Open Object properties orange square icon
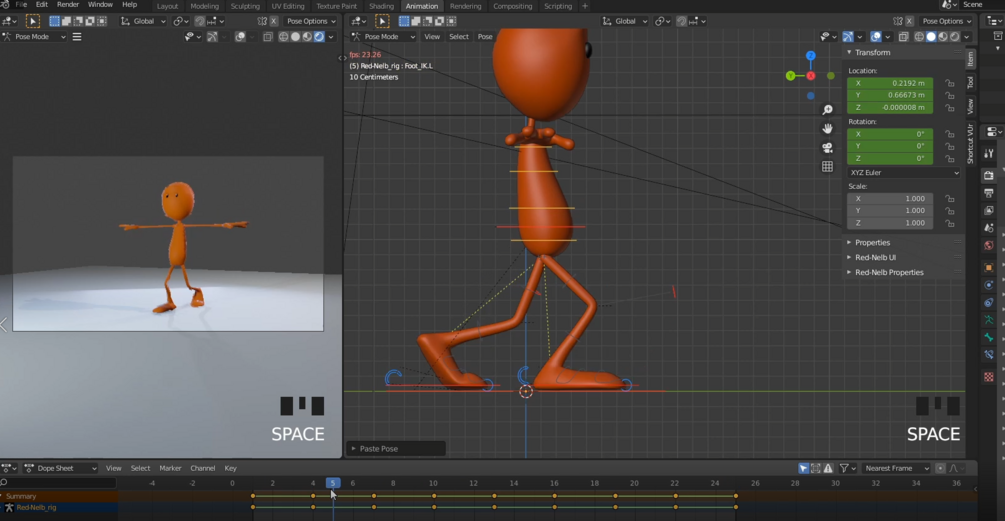The width and height of the screenshot is (1005, 521). coord(989,267)
